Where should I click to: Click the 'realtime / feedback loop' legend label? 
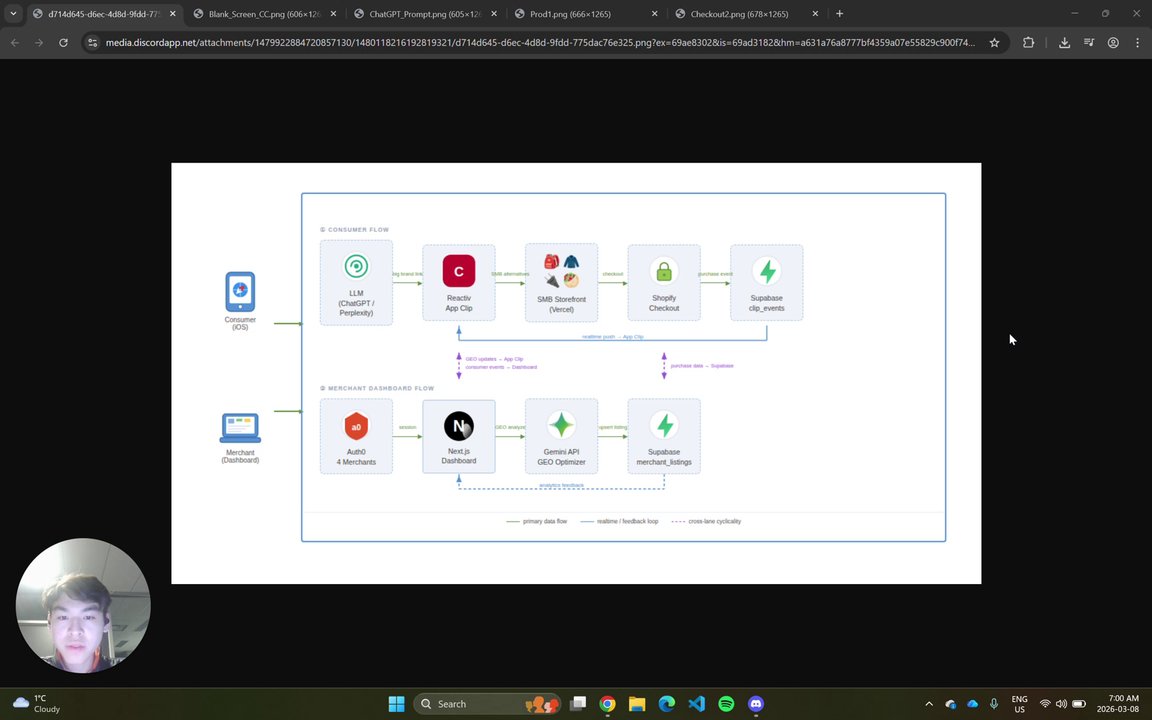627,522
